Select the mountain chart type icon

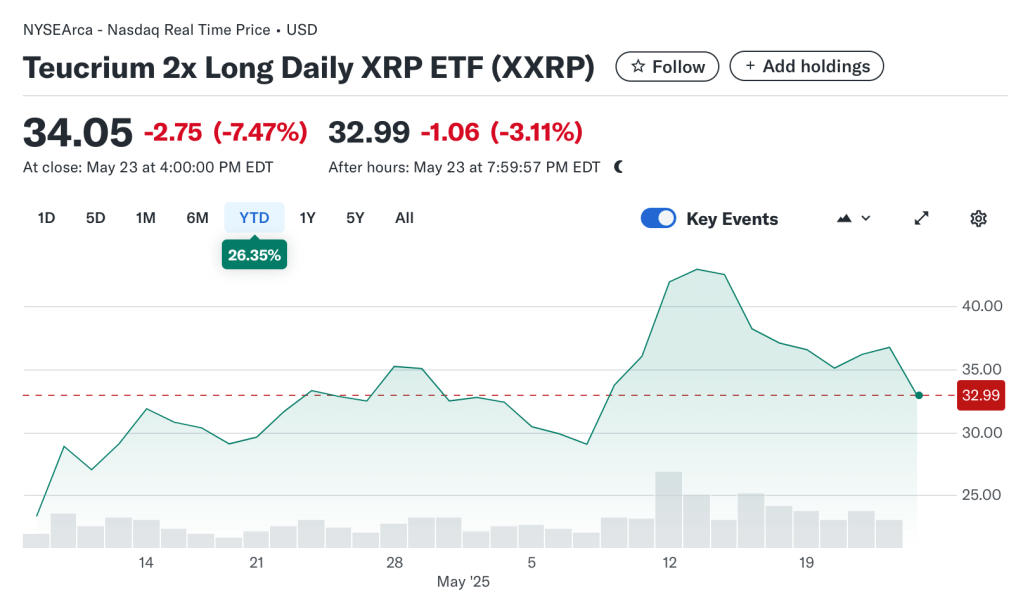845,217
